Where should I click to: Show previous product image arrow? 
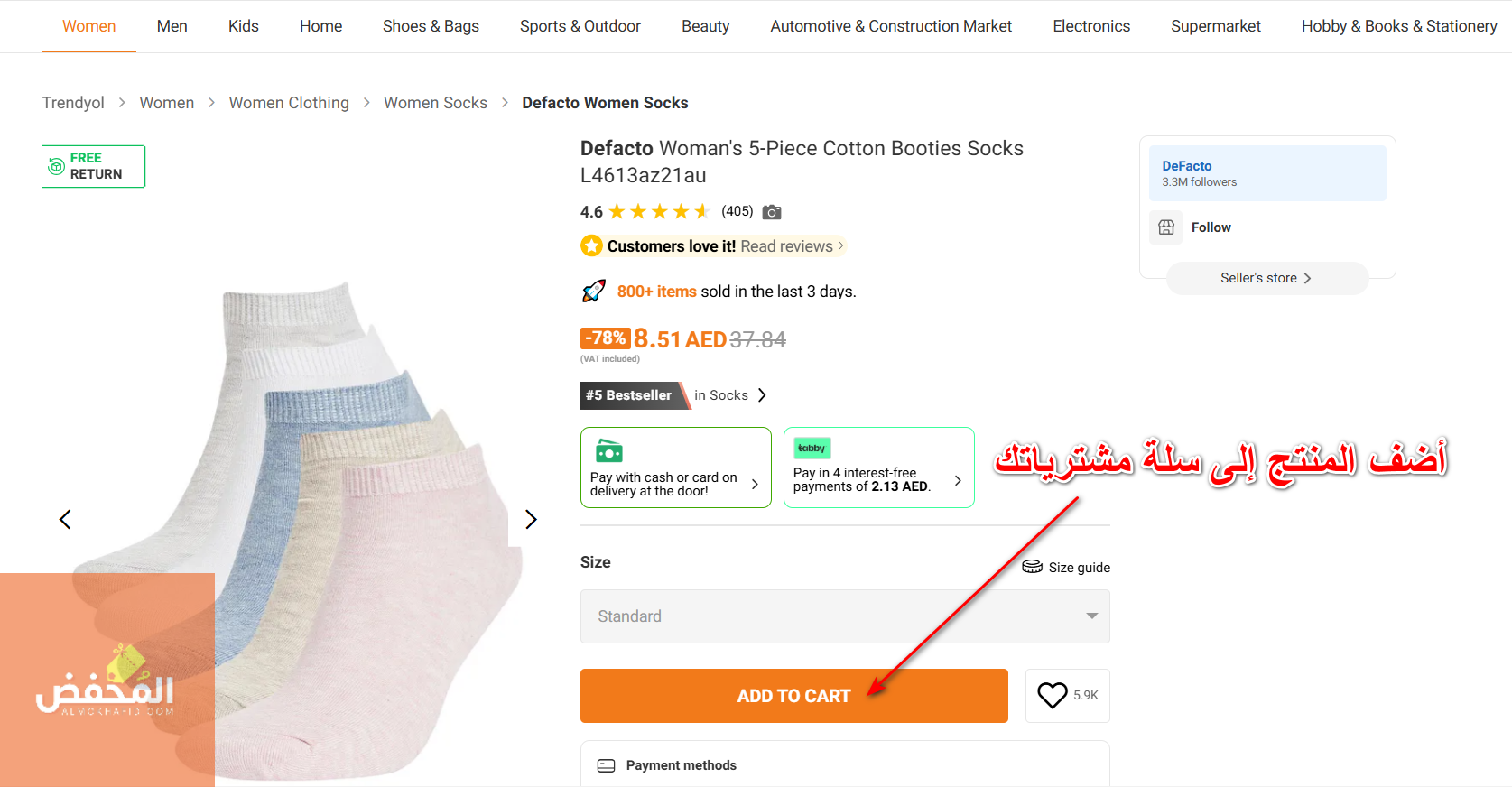pyautogui.click(x=65, y=519)
